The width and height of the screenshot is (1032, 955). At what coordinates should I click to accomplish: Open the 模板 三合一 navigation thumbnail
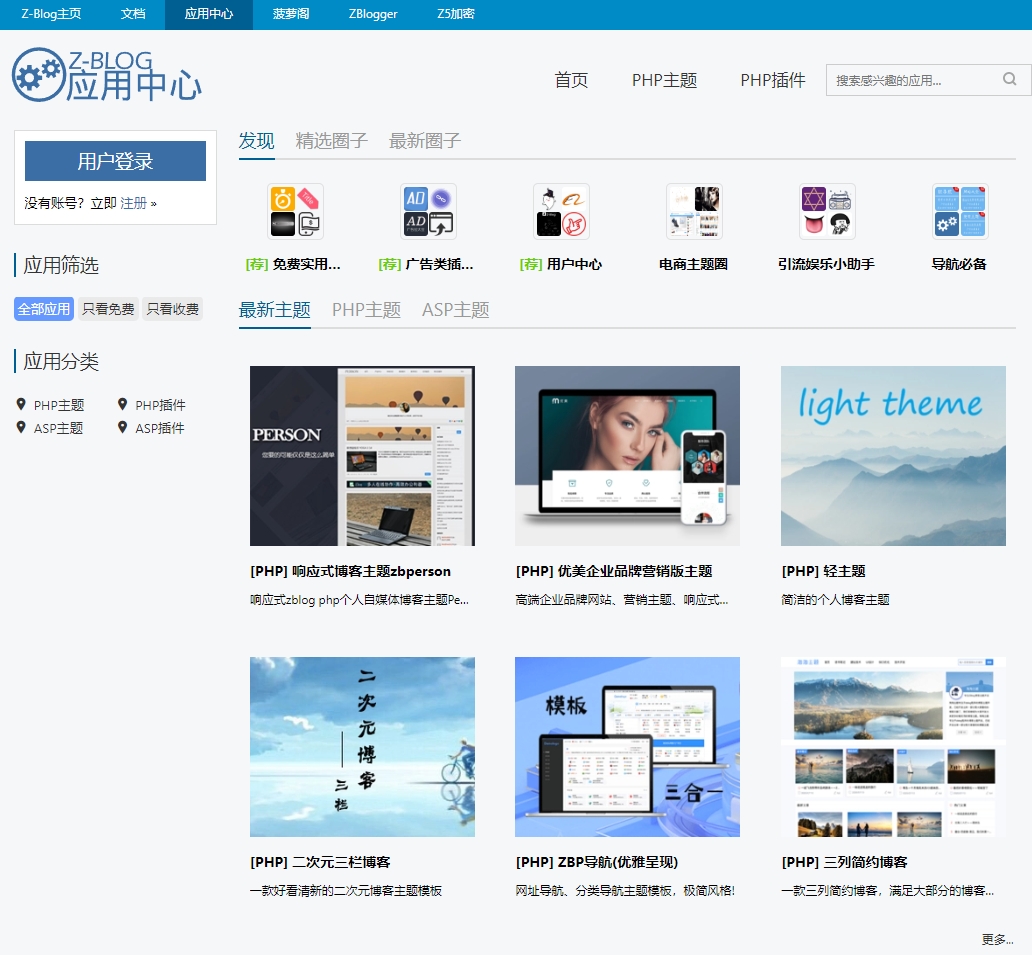click(627, 747)
